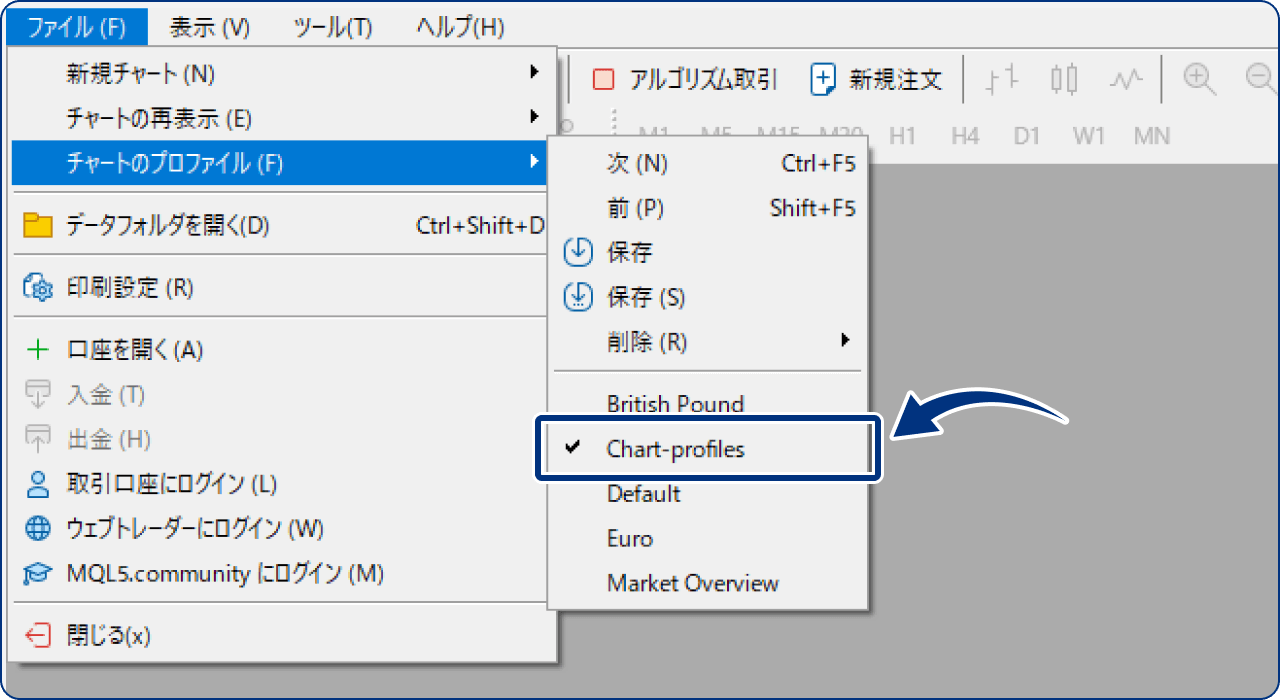
Task: Switch to the Euro profile
Action: point(709,538)
